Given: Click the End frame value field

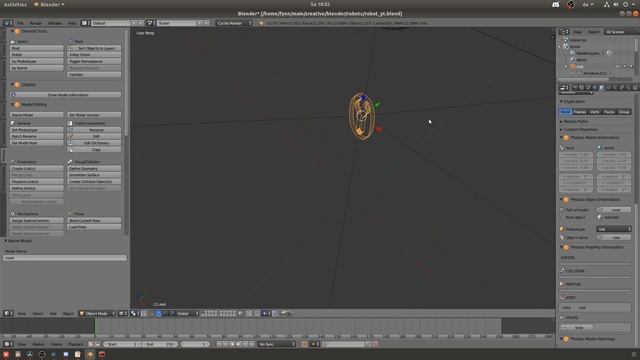Looking at the screenshot, I should tap(160, 344).
